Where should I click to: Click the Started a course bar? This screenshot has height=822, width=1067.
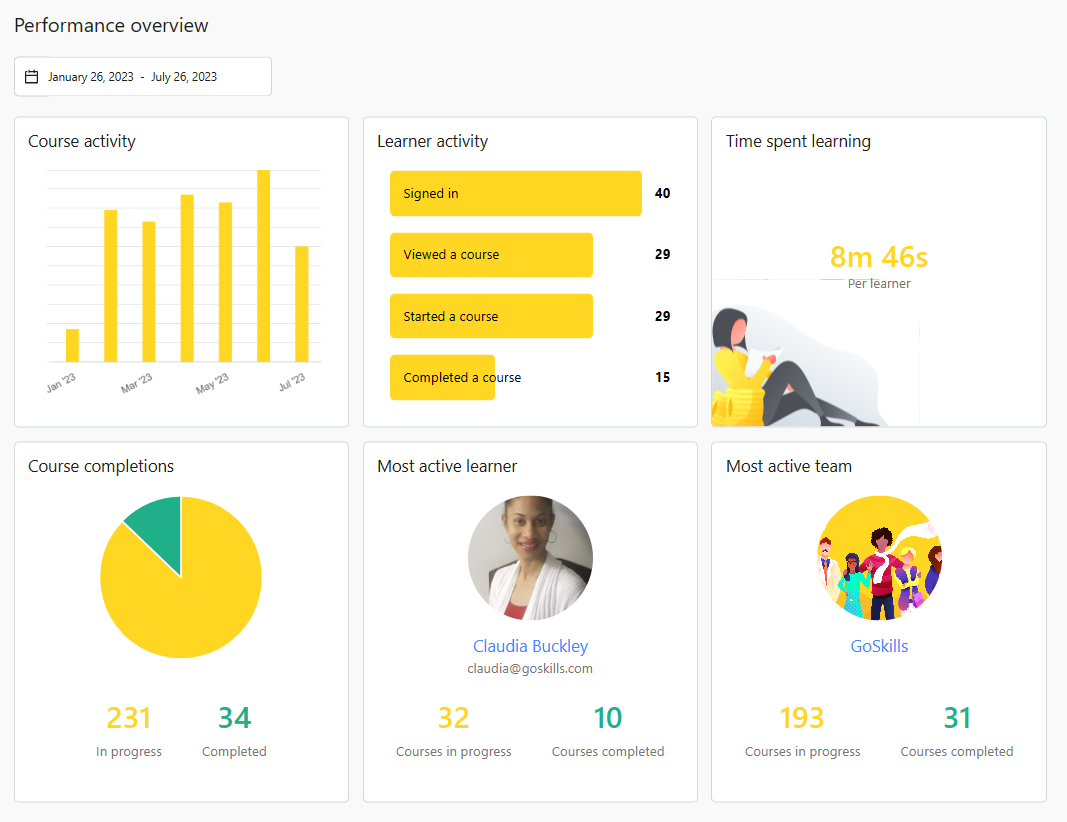click(x=491, y=316)
